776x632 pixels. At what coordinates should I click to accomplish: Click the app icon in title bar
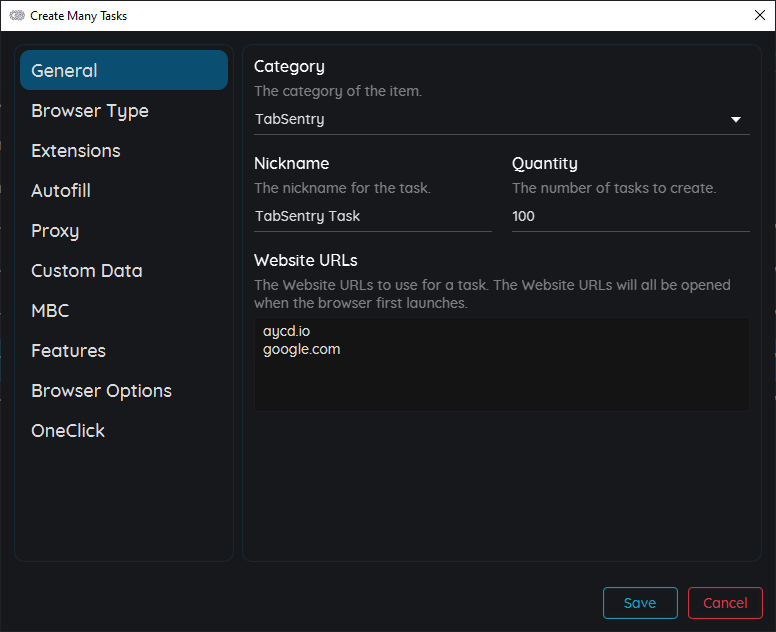(17, 15)
